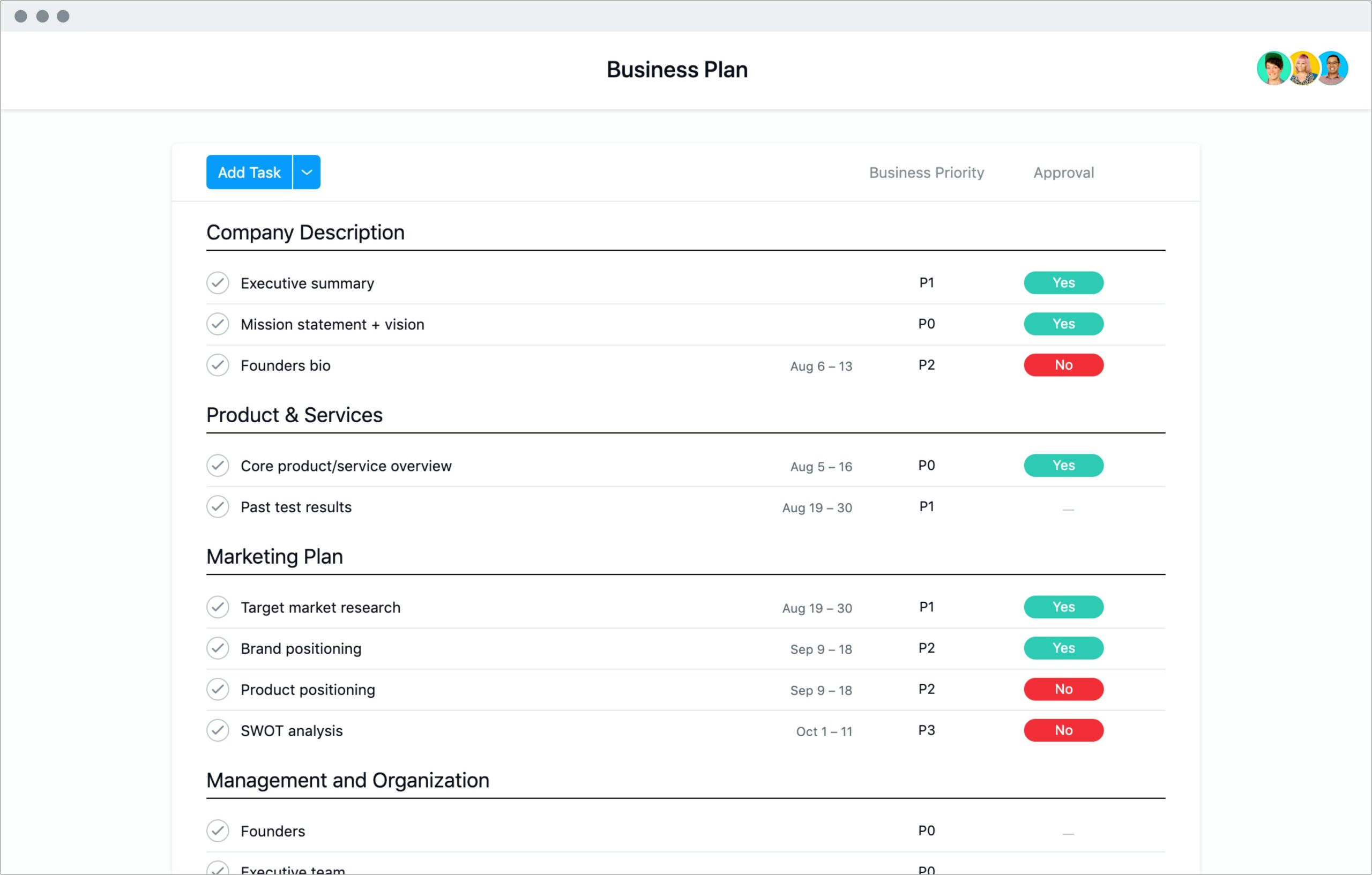Change Executive summary P1 priority
The width and height of the screenshot is (1372, 875).
tap(927, 282)
